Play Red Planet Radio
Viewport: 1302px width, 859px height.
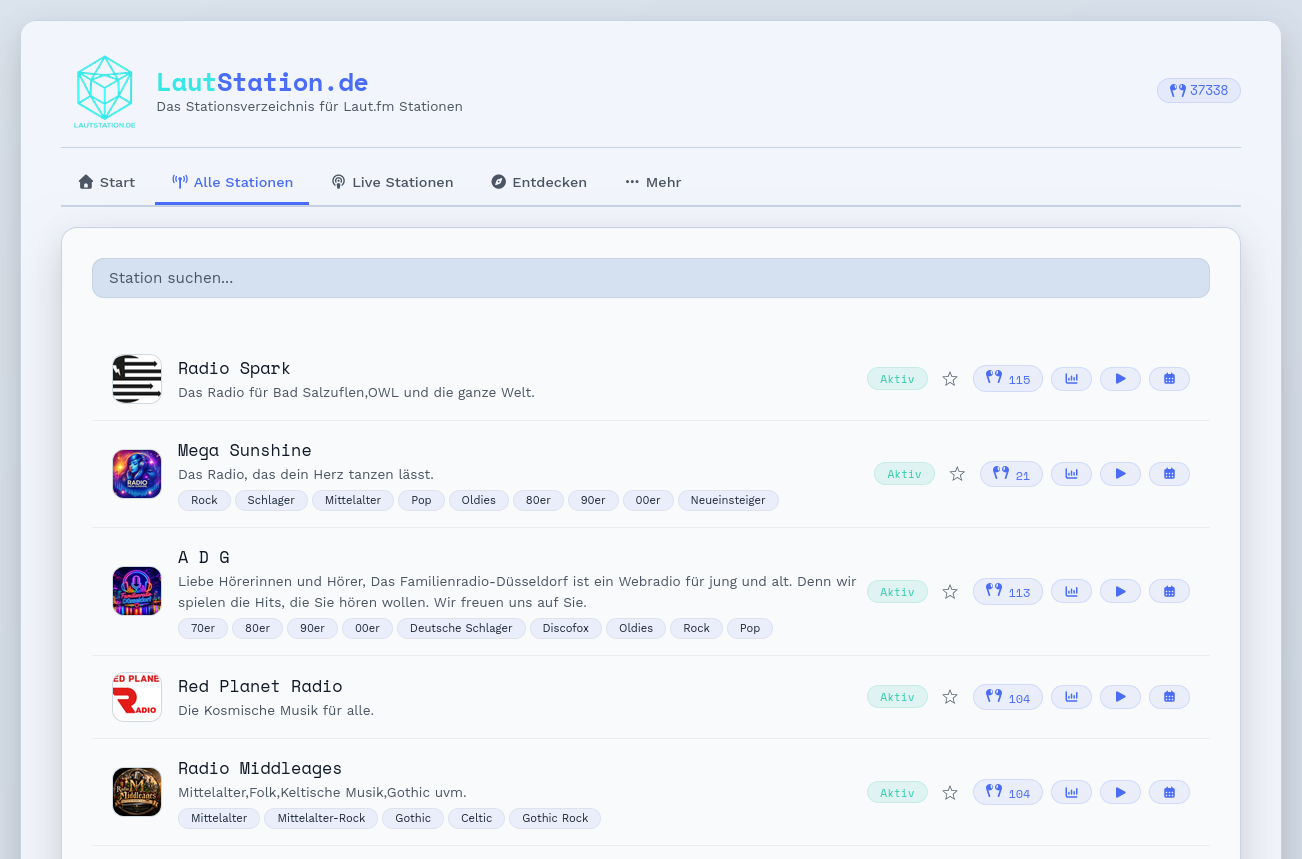[x=1120, y=697]
